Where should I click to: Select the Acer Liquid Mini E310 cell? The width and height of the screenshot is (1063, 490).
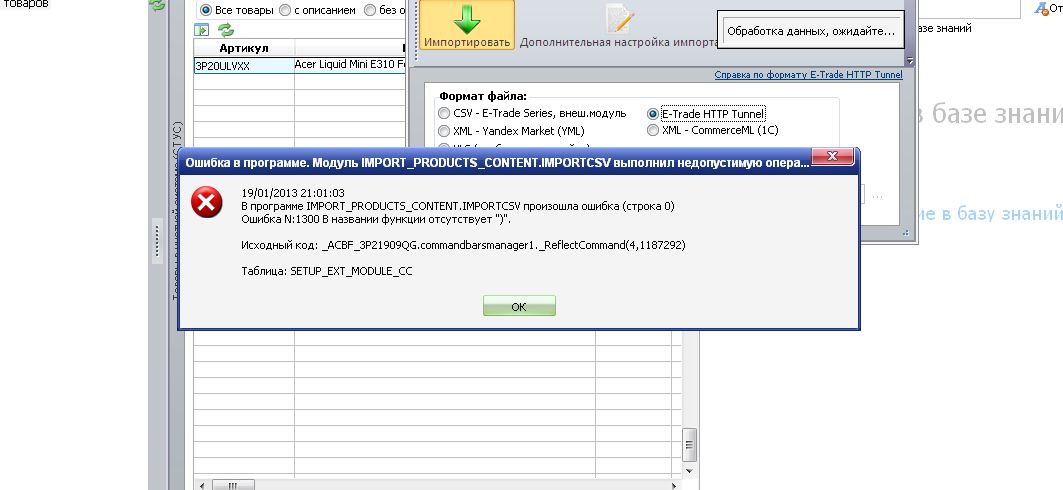click(x=350, y=65)
